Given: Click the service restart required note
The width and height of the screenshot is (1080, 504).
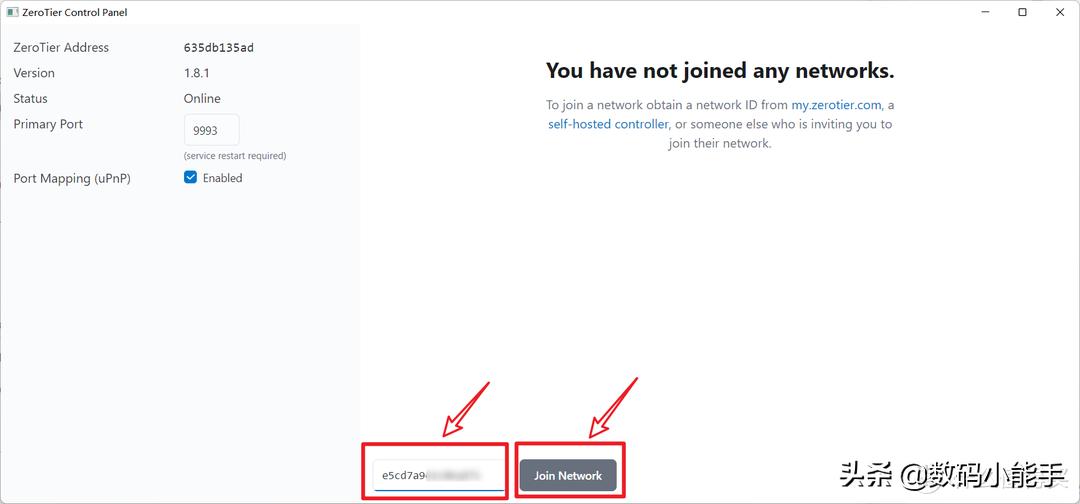Looking at the screenshot, I should pyautogui.click(x=235, y=156).
